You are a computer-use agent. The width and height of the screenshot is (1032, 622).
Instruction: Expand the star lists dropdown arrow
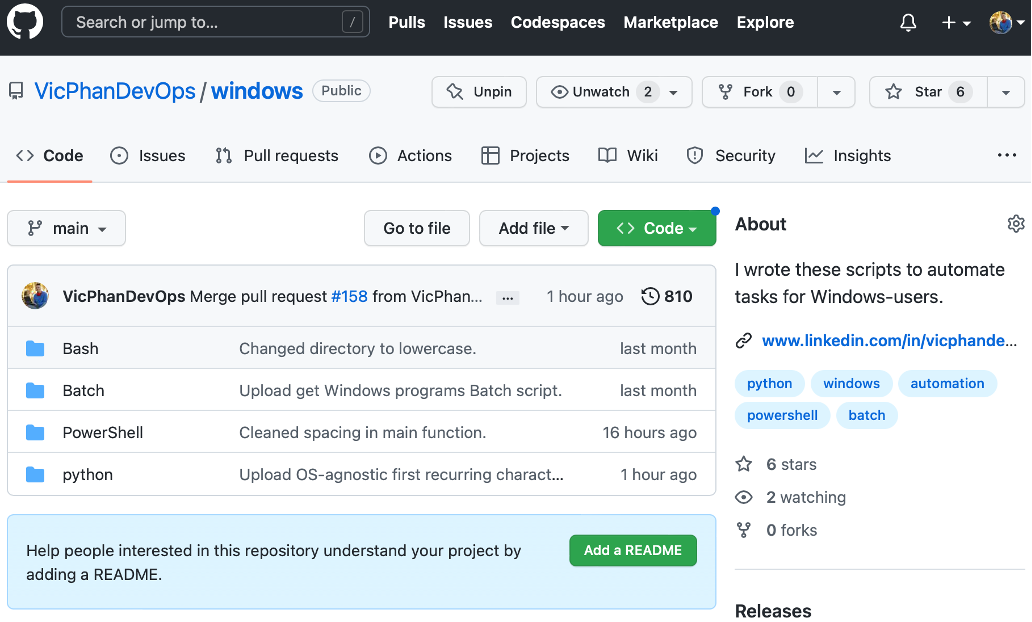pos(1006,92)
